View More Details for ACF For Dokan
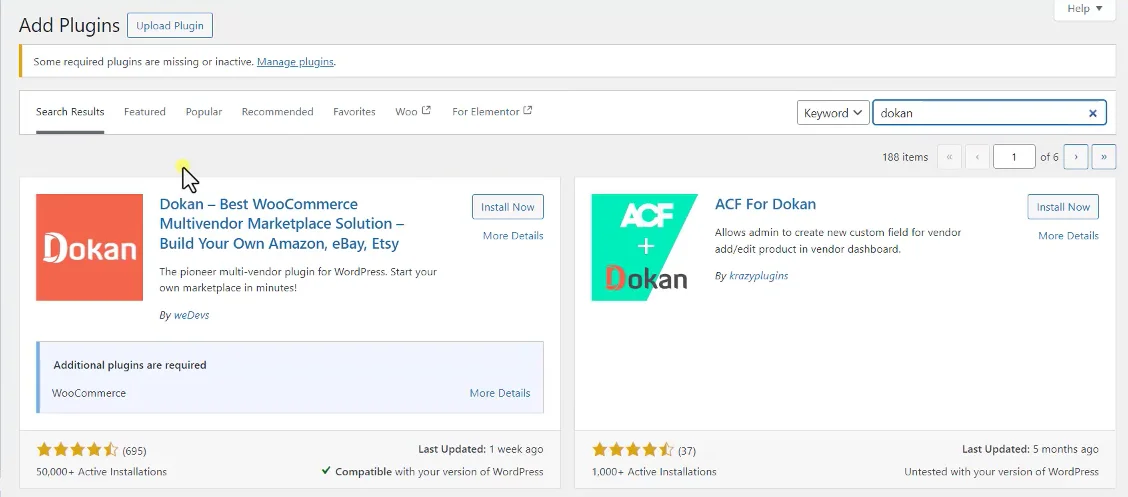Screen dimensions: 1128x497 click(1068, 235)
